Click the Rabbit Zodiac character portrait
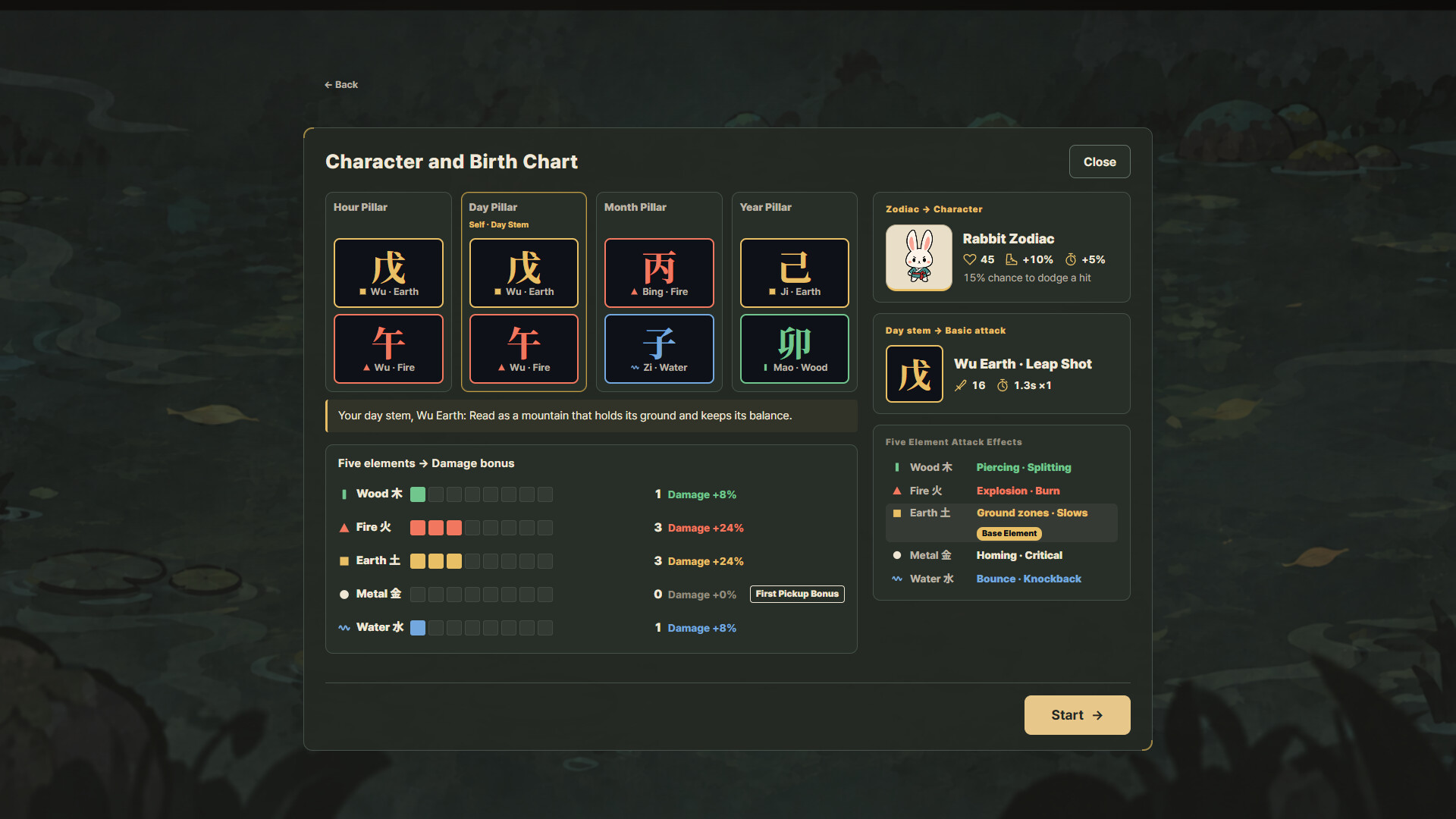This screenshot has width=1456, height=819. (919, 258)
